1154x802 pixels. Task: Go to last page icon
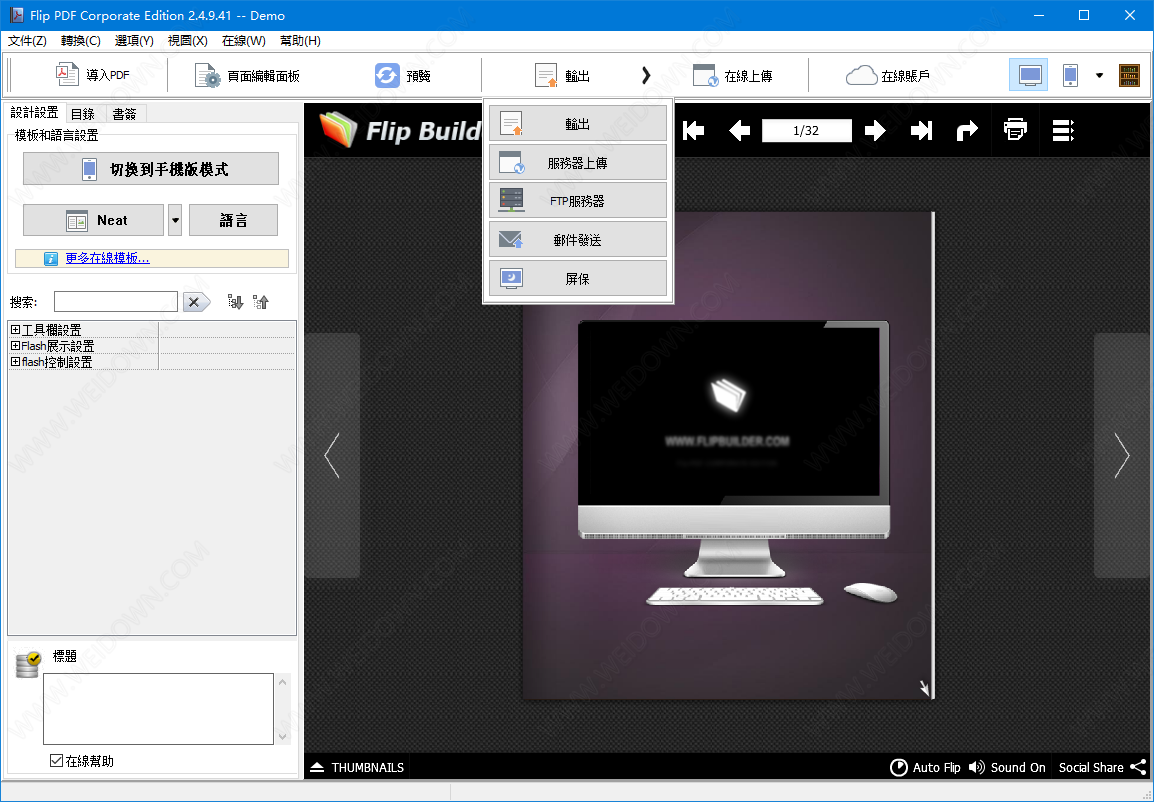921,131
